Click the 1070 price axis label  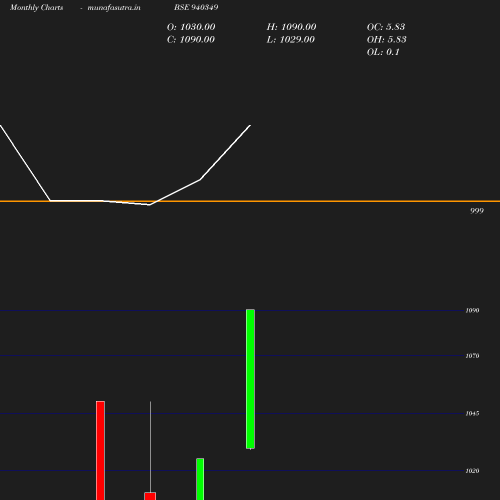(472, 356)
